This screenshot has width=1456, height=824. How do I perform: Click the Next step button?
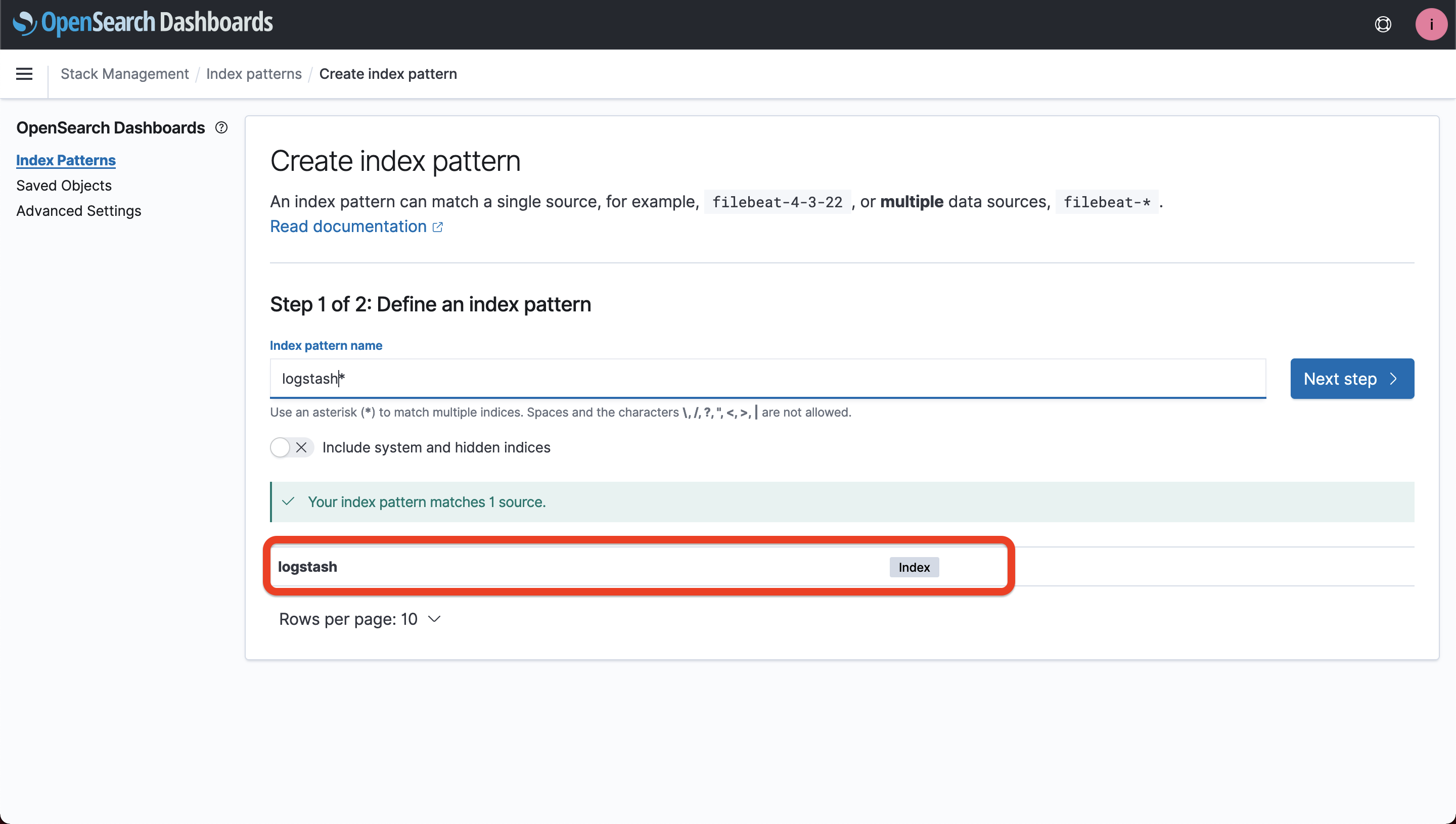pos(1351,379)
